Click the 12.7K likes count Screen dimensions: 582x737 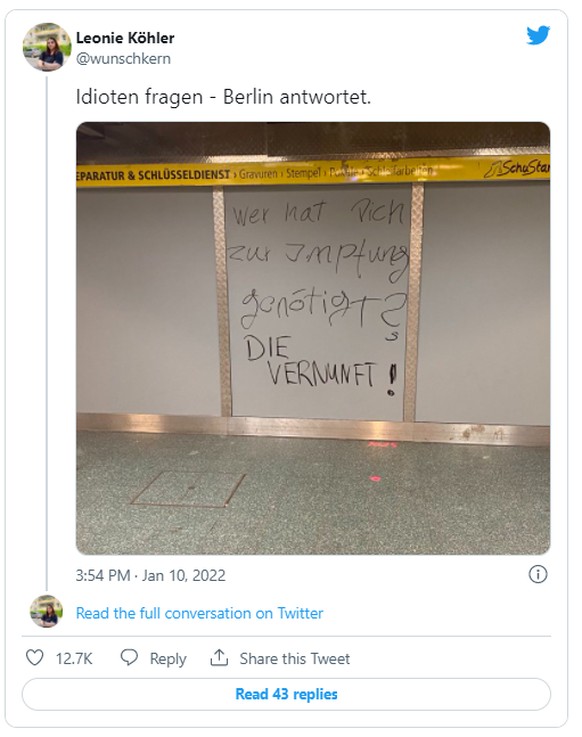[x=74, y=659]
